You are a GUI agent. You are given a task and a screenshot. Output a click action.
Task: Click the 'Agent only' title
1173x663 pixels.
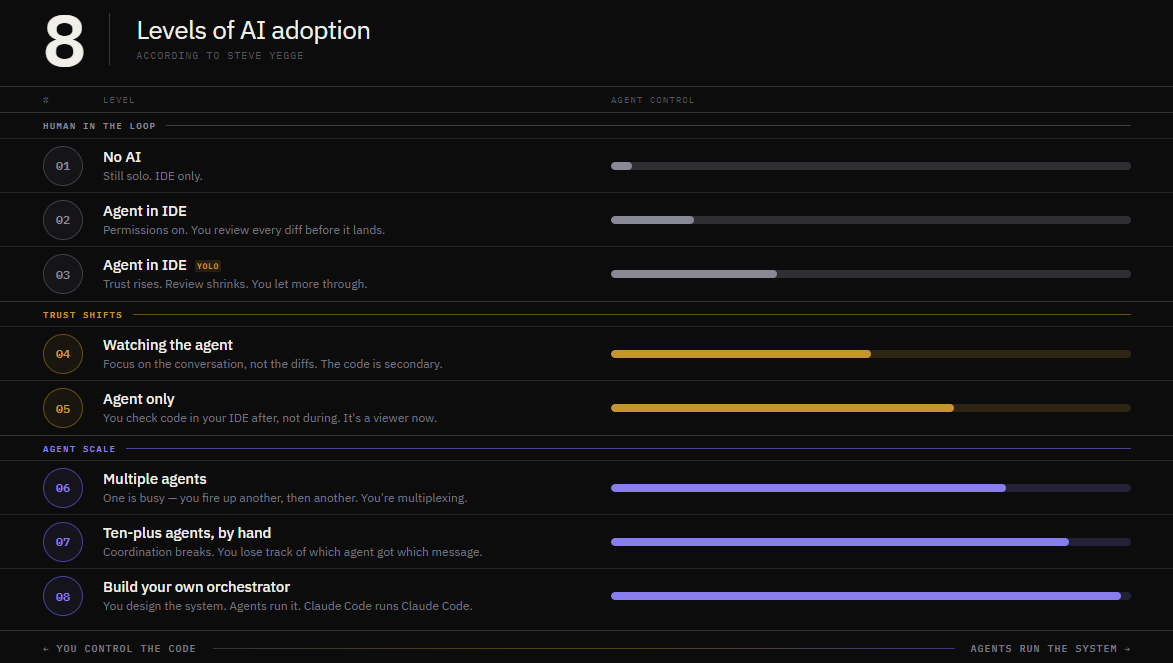pos(138,399)
